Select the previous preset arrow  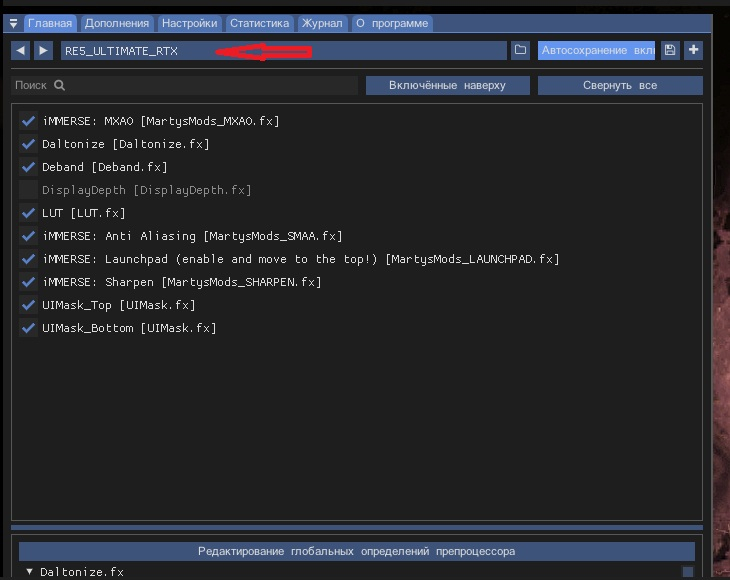click(x=20, y=50)
